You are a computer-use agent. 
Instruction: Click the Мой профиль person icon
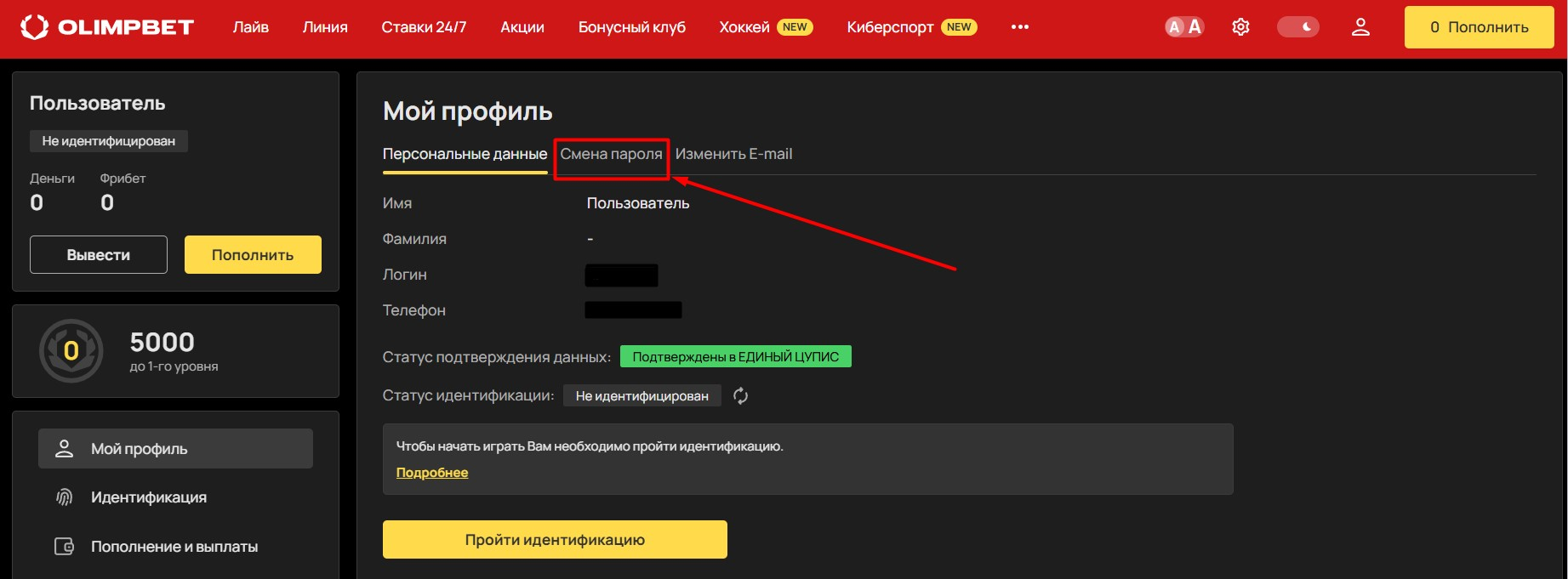(64, 449)
